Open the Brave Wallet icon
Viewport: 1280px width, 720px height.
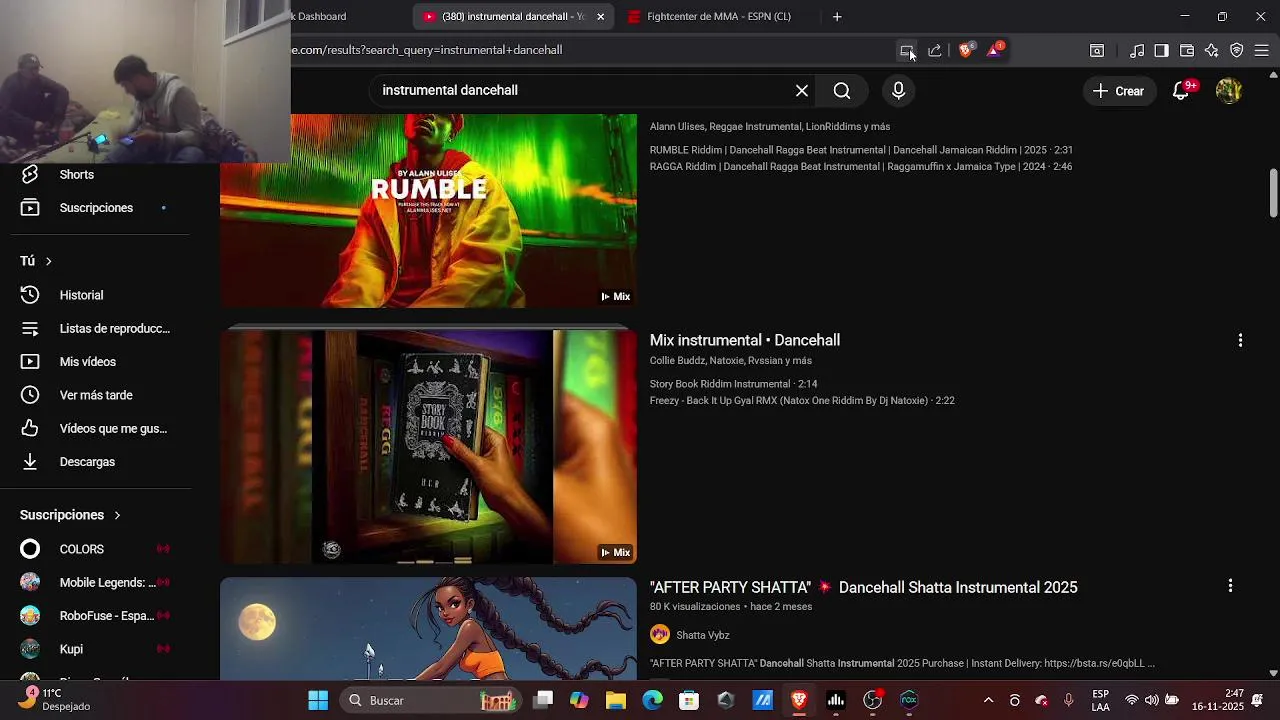click(1187, 50)
